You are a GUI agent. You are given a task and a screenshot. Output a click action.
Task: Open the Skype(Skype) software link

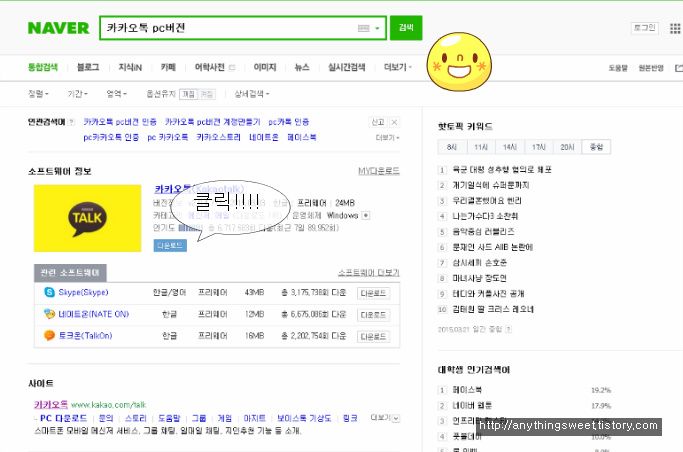pos(83,292)
